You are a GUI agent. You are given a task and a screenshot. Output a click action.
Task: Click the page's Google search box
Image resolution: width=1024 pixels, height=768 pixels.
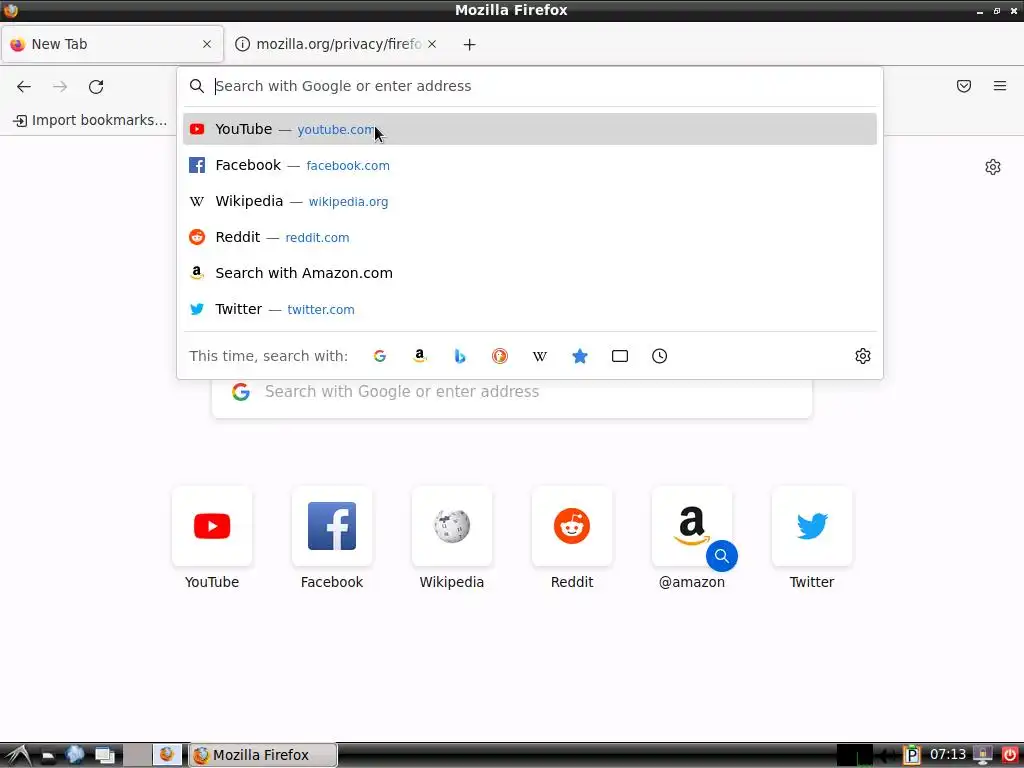point(512,392)
